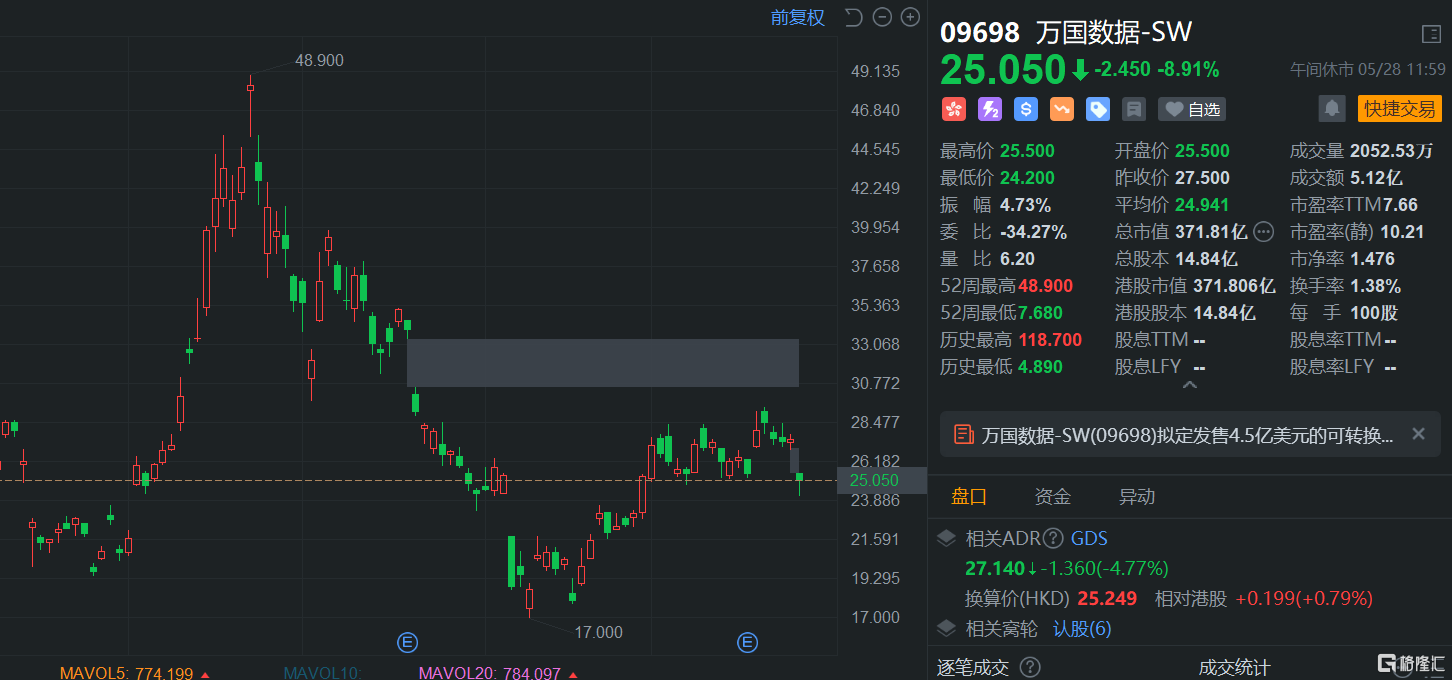Open the 成交统计 tab
The height and width of the screenshot is (680, 1452).
coord(1235,668)
